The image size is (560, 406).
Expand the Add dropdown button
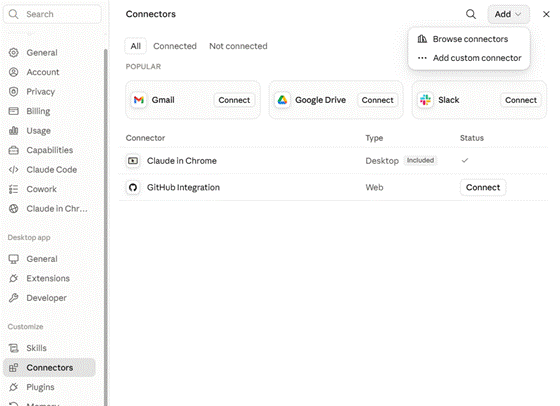(508, 14)
